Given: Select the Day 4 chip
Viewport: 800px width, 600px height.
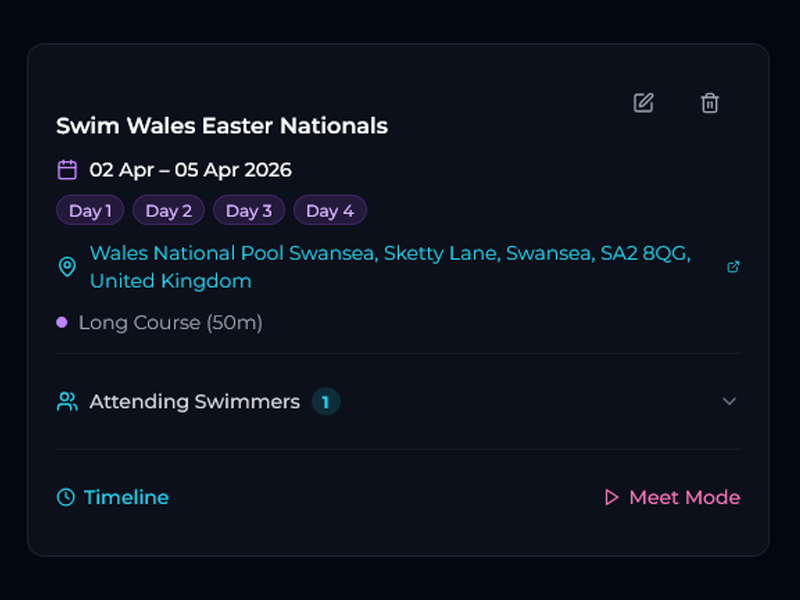Looking at the screenshot, I should click(x=330, y=210).
